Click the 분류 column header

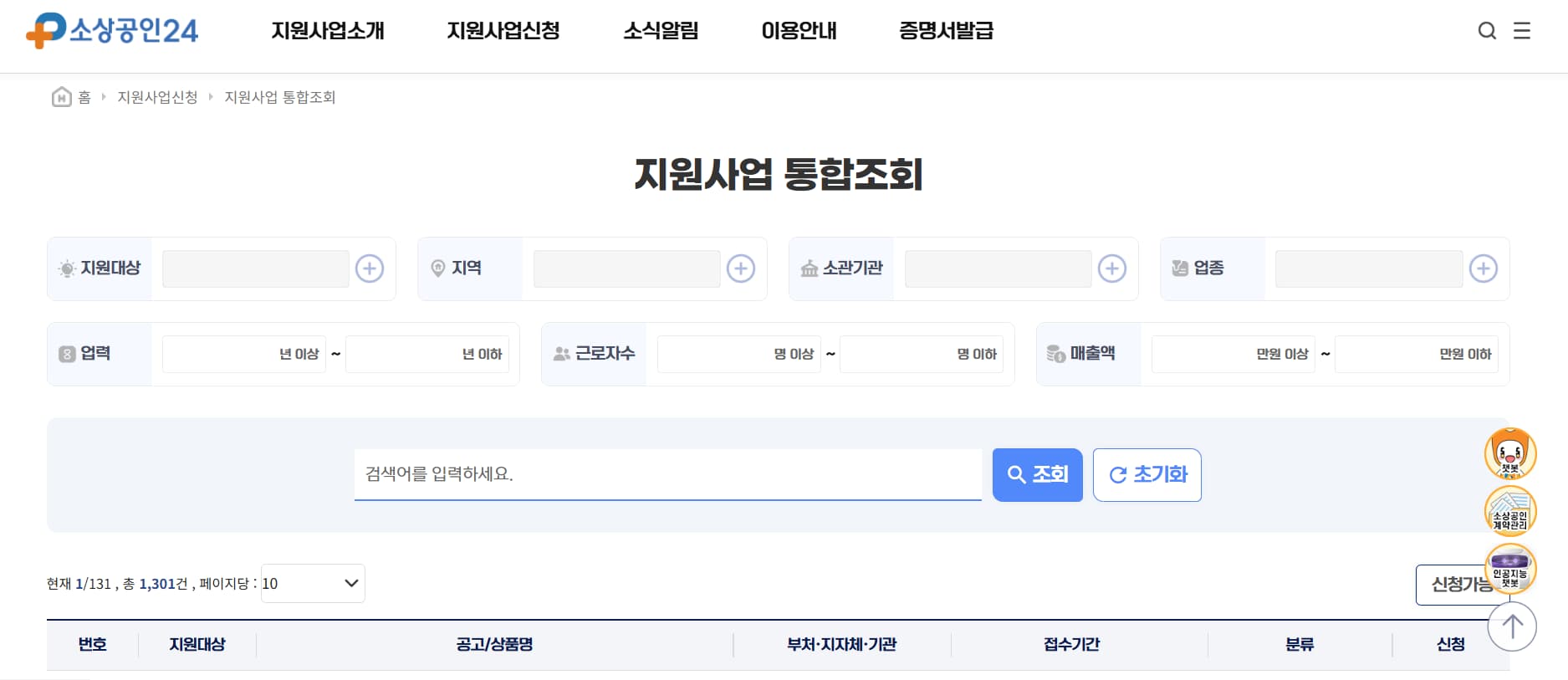click(x=1300, y=644)
